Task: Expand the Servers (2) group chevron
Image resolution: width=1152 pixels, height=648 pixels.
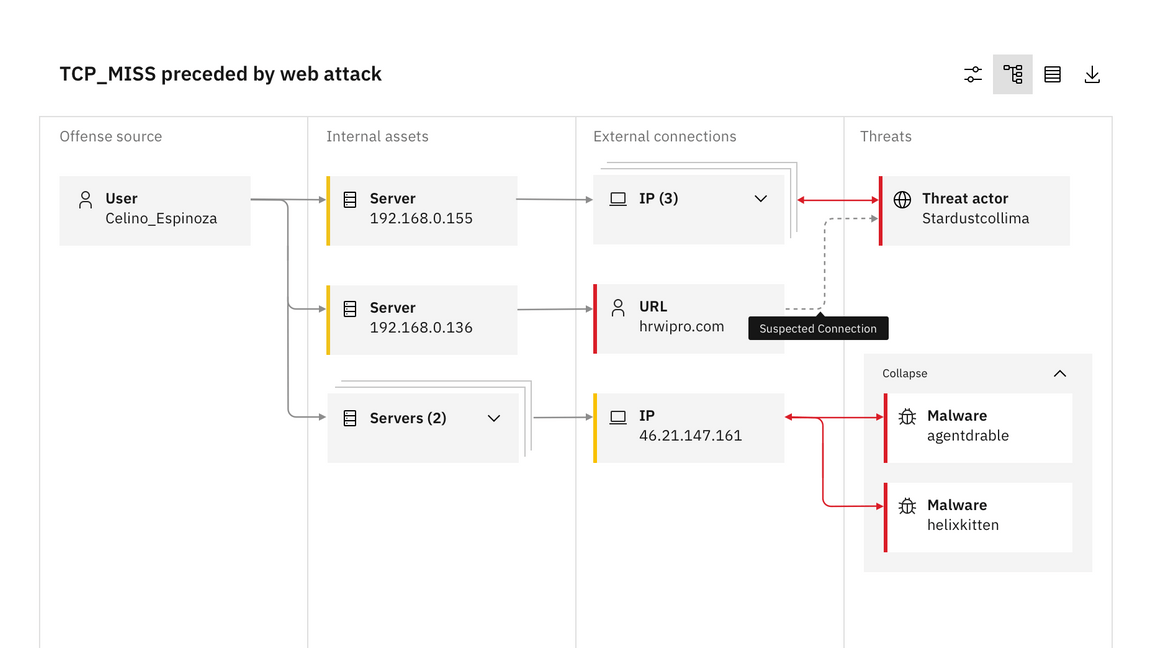Action: (494, 418)
